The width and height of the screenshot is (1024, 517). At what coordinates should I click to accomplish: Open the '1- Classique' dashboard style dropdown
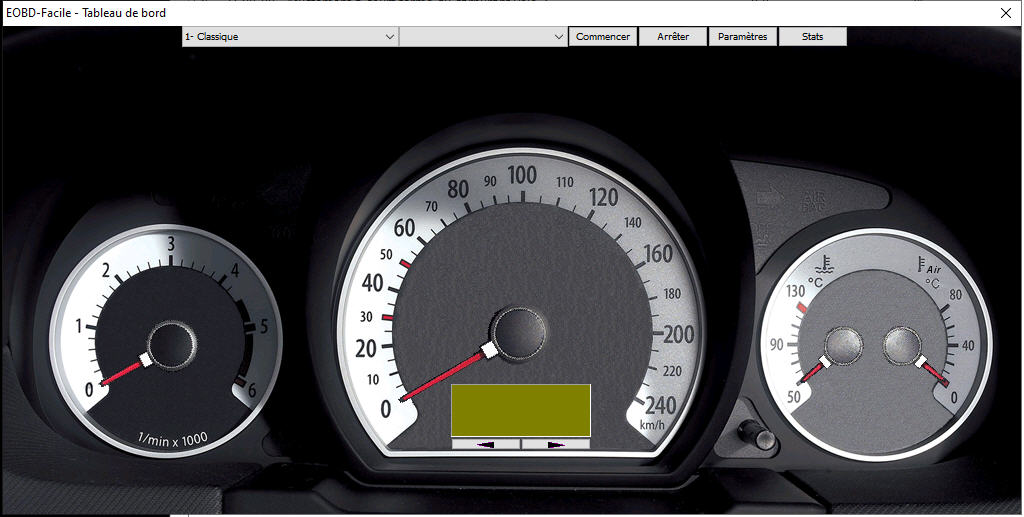coord(289,37)
